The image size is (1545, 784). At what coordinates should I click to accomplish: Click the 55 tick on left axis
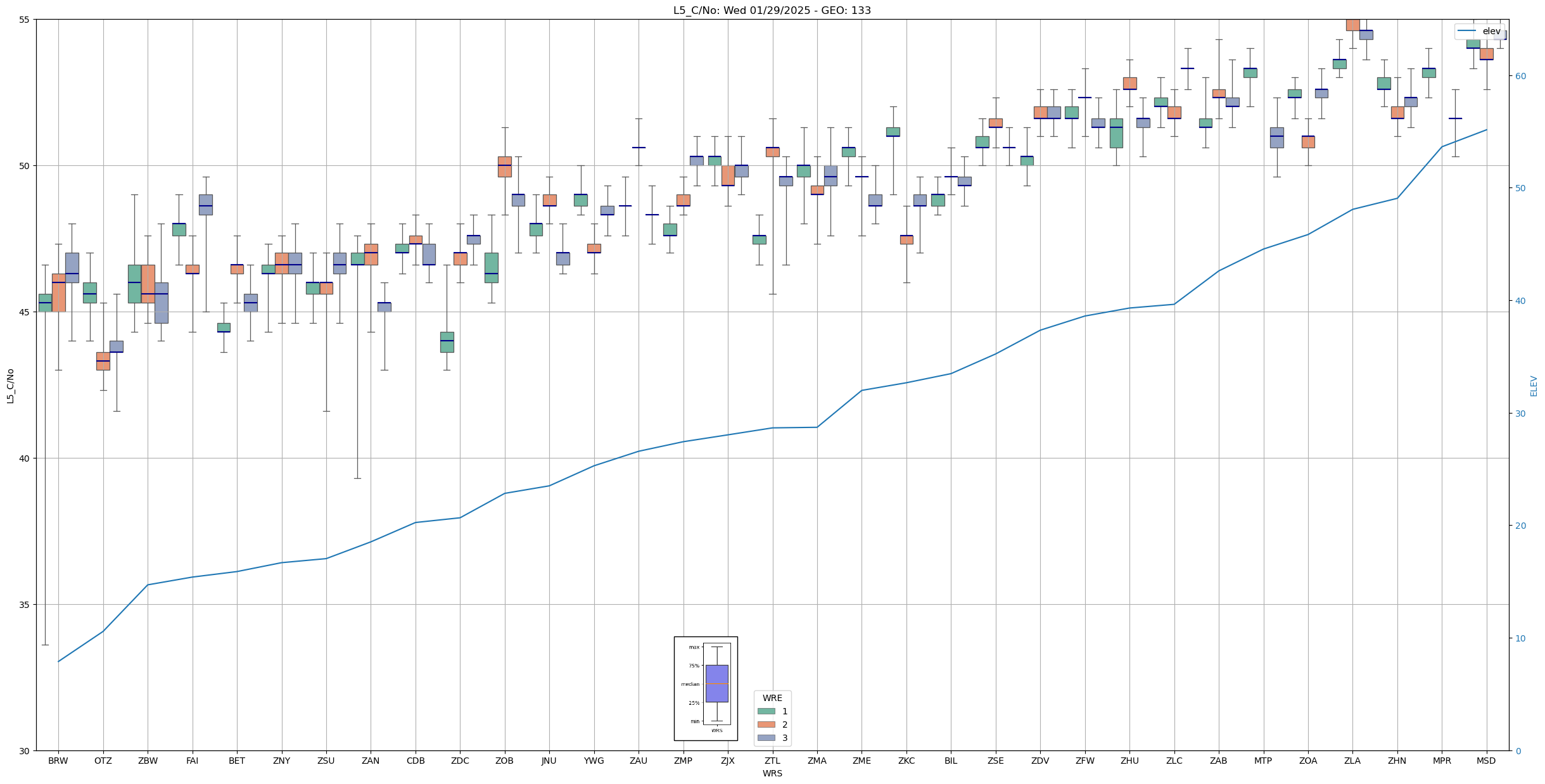25,20
